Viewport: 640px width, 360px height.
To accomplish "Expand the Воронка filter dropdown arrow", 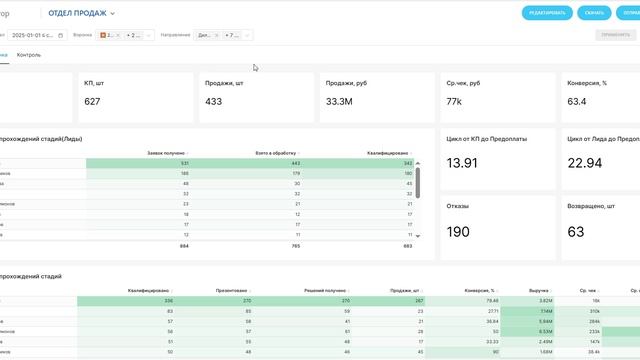I will (149, 36).
